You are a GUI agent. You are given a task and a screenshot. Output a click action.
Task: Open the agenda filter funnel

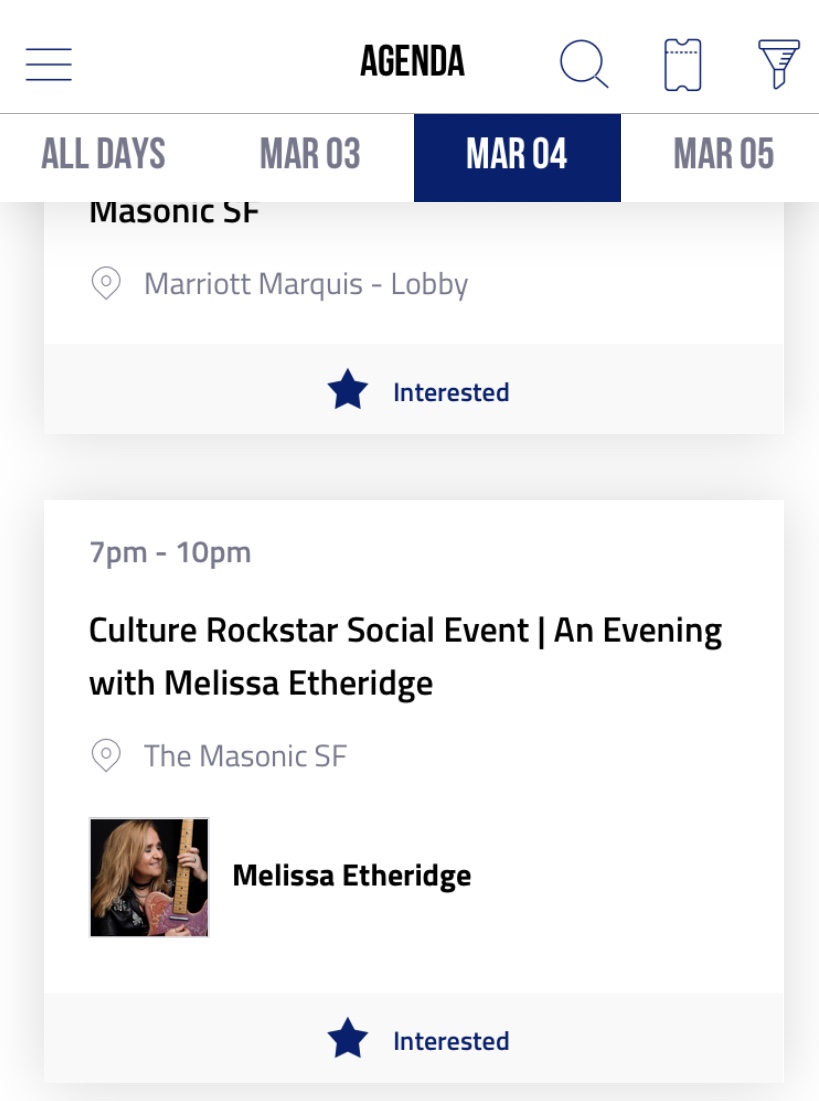(x=779, y=64)
